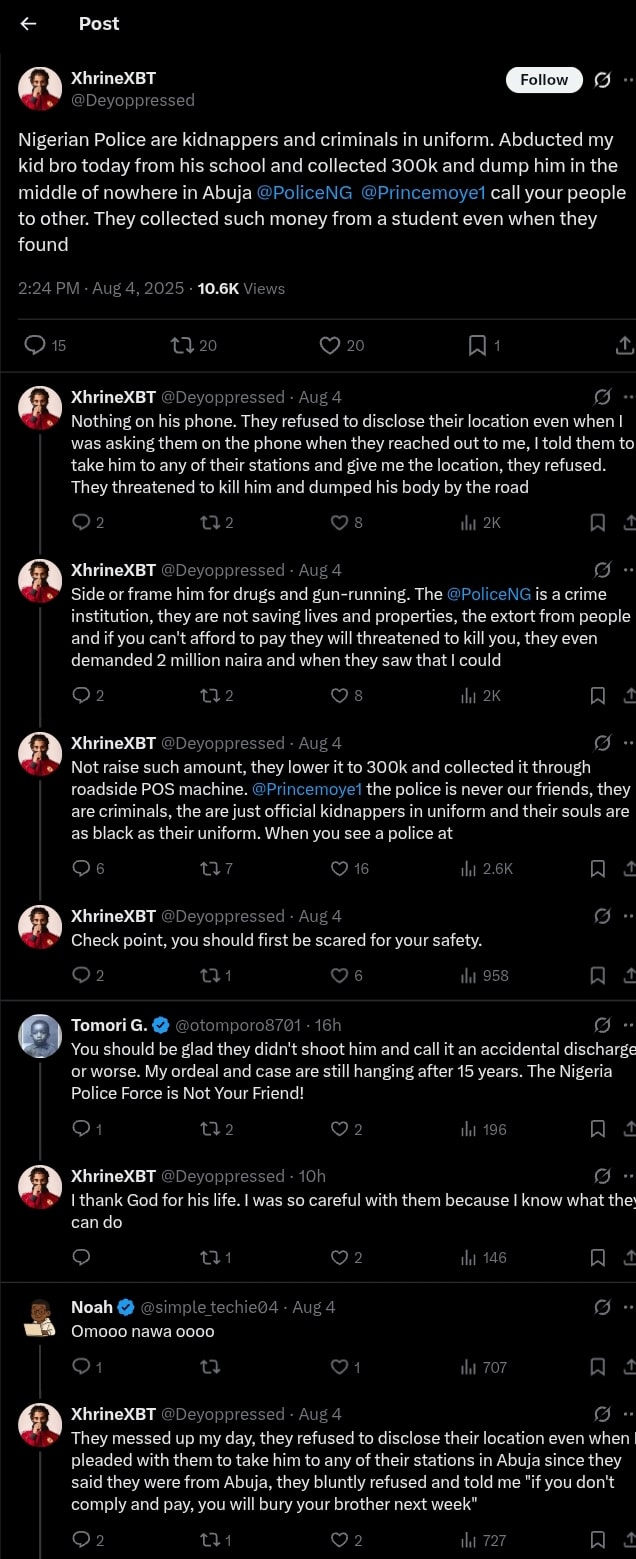
Task: Like the main post with 20 likes
Action: [x=330, y=345]
